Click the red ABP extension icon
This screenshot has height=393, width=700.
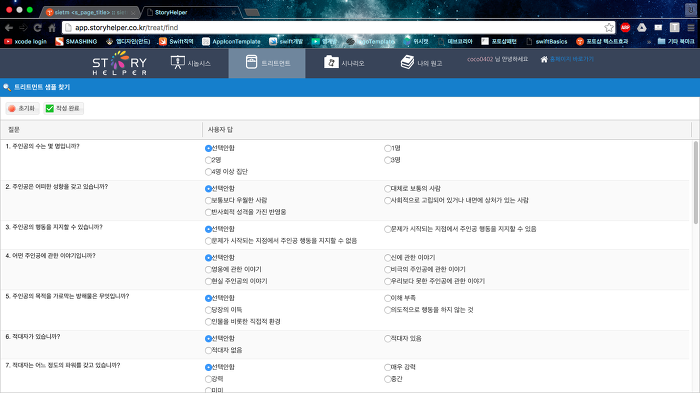tap(625, 28)
